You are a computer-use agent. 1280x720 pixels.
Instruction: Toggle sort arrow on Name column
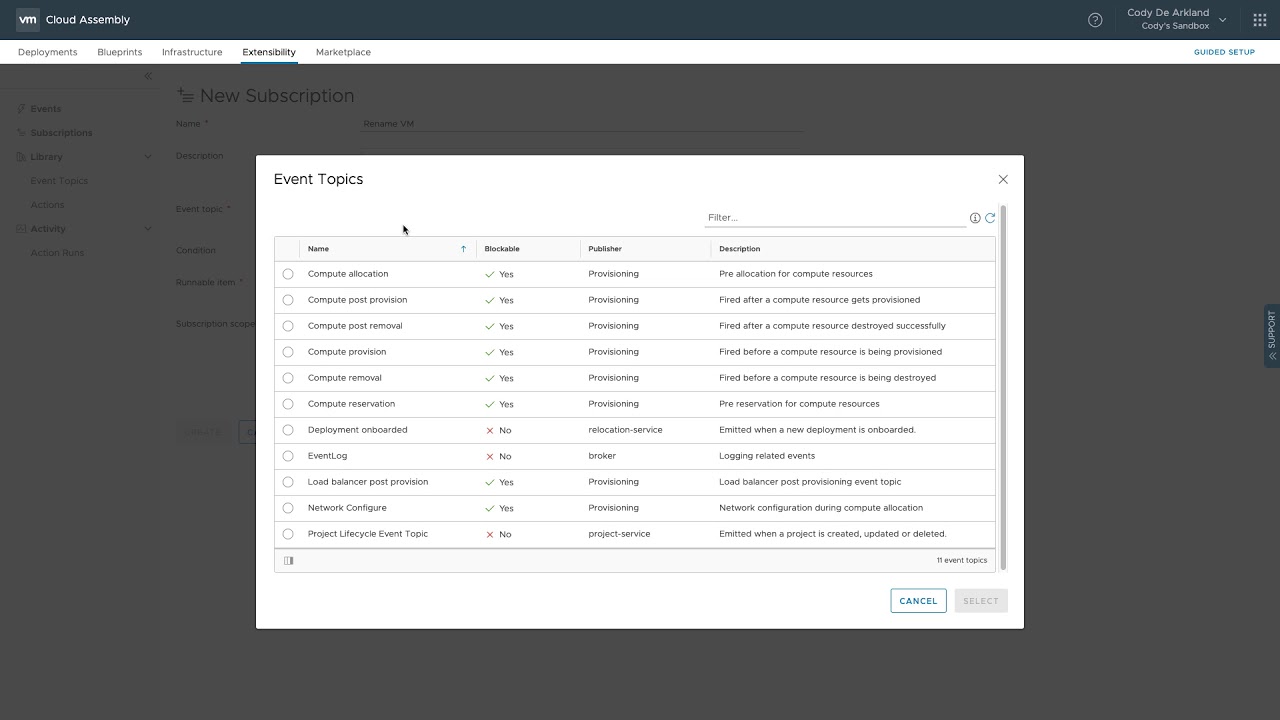point(463,249)
